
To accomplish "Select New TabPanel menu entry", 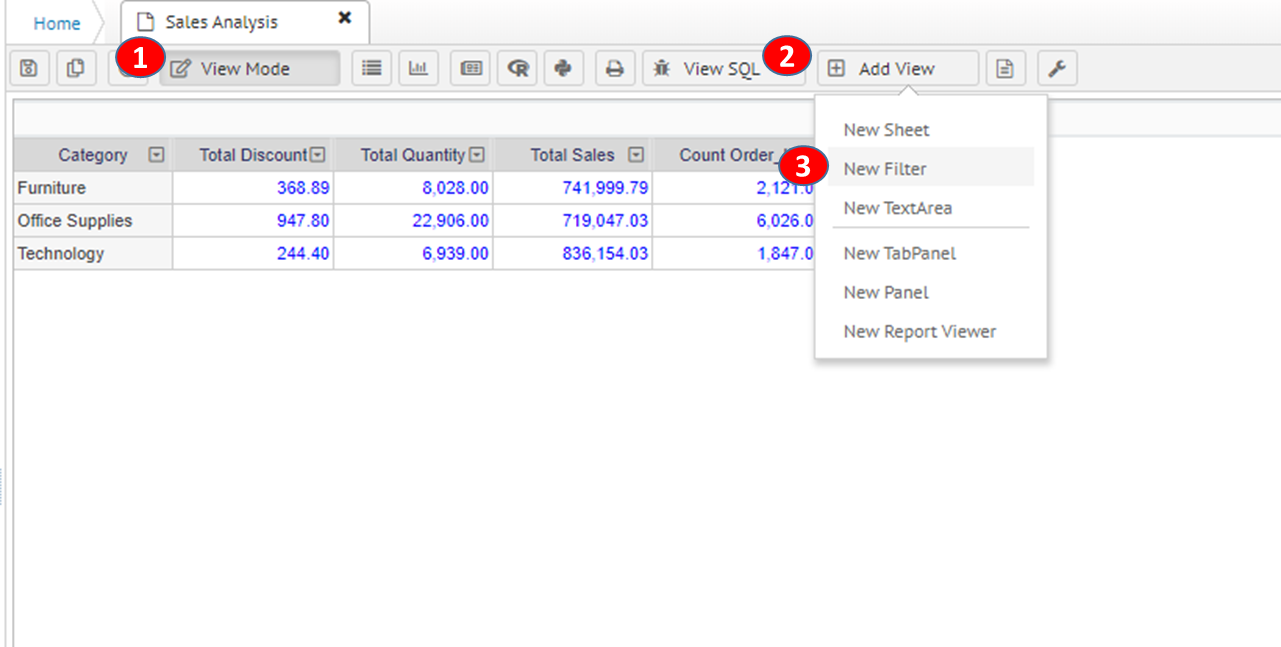I will 899,253.
